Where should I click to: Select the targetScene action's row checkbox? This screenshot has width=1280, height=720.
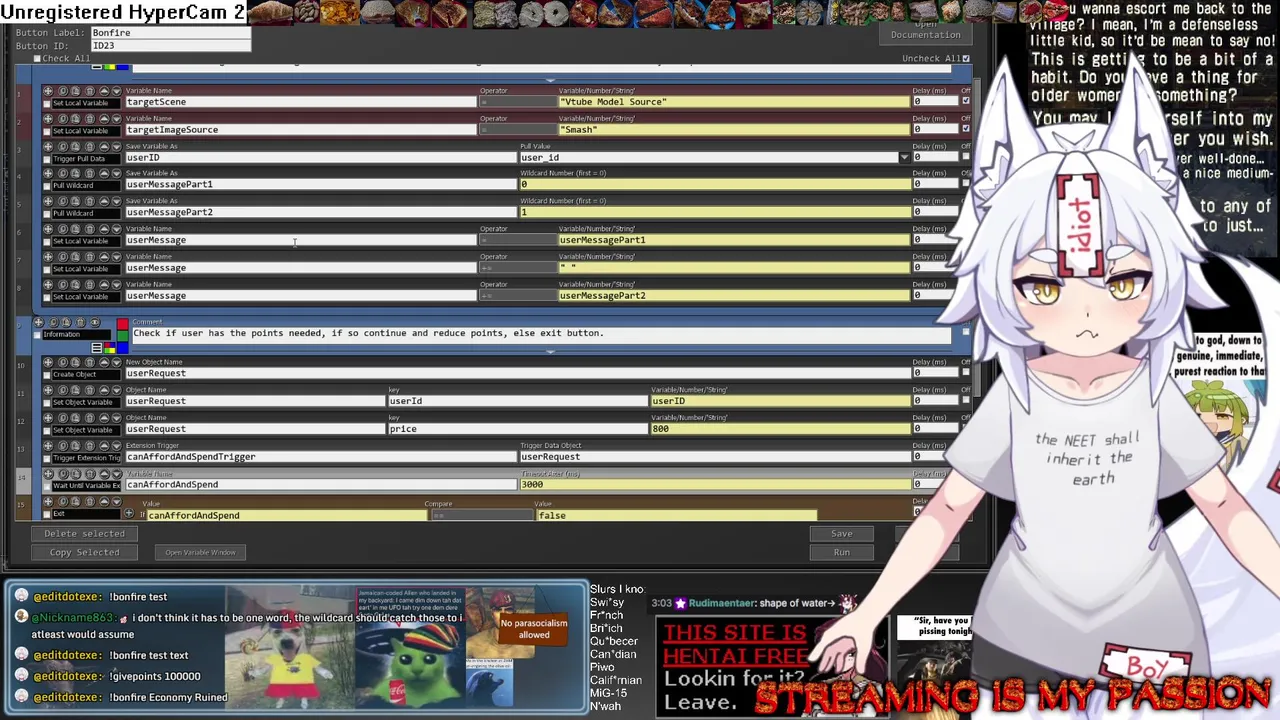(x=46, y=103)
